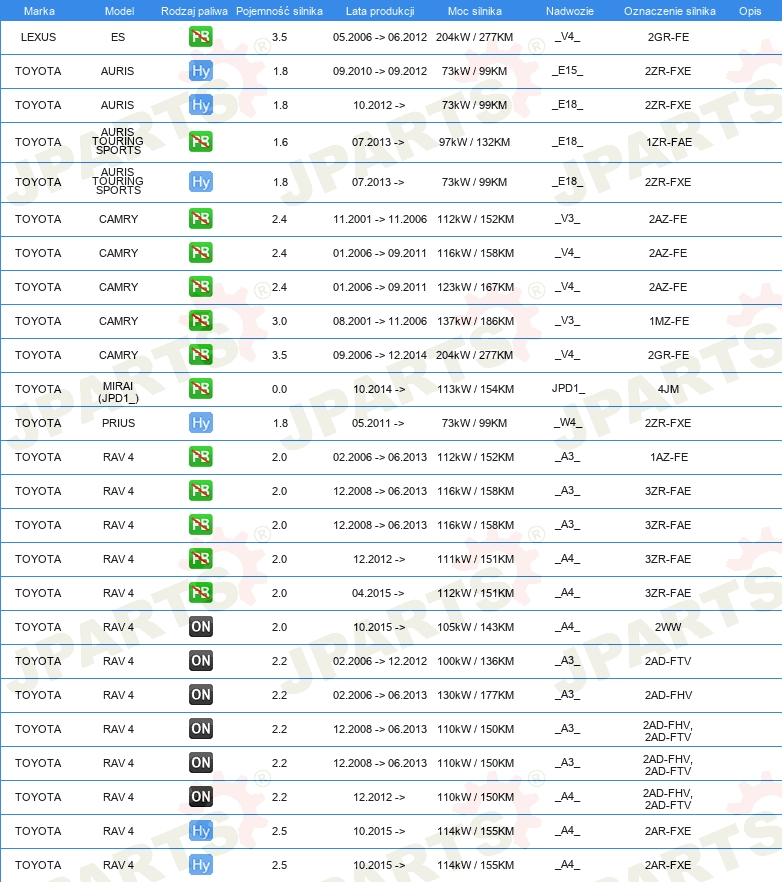Click the Model column header
This screenshot has width=782, height=882.
119,11
